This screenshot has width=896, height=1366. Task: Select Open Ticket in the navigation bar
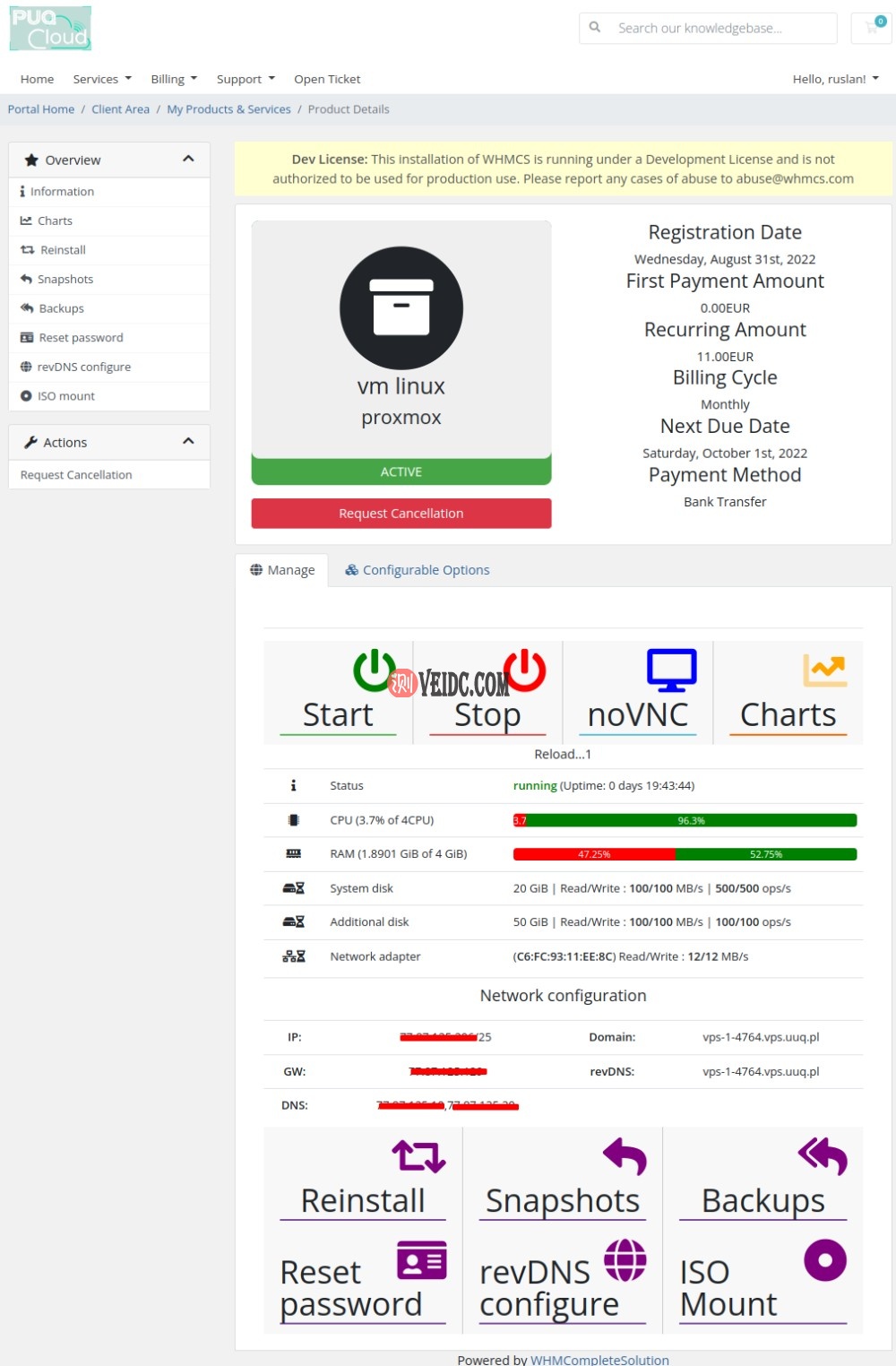[327, 79]
